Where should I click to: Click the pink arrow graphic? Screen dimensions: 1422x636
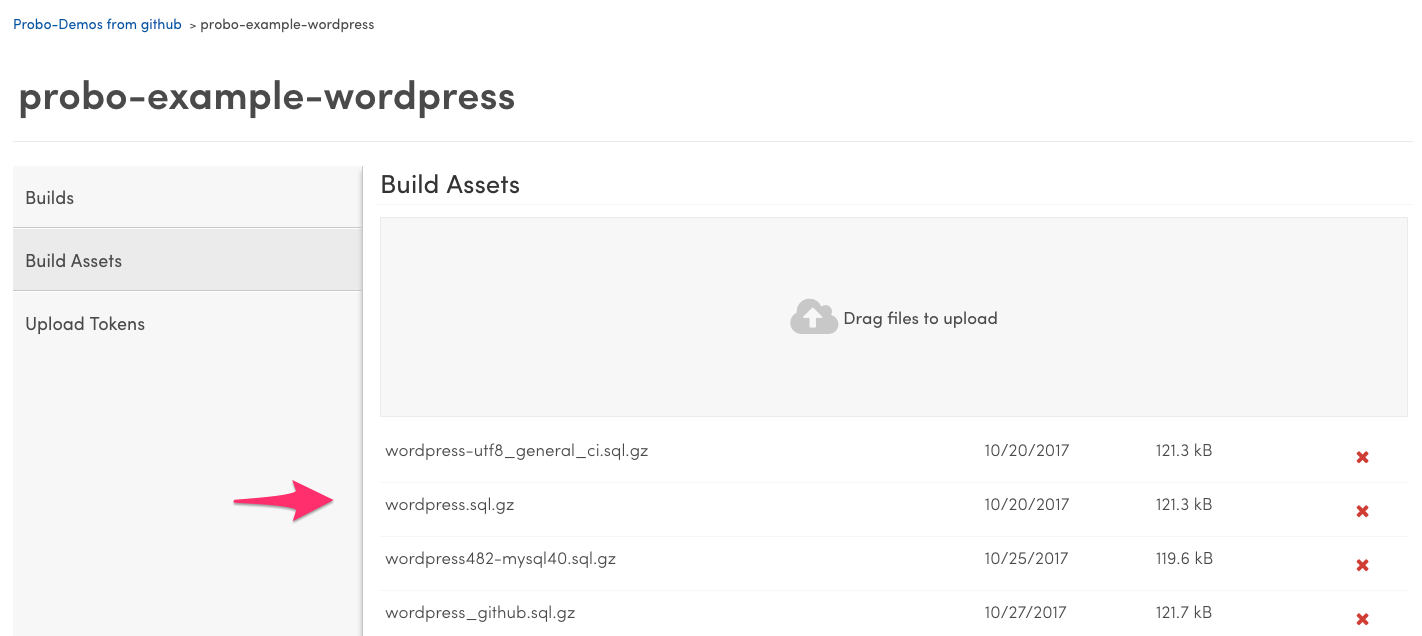pos(282,502)
